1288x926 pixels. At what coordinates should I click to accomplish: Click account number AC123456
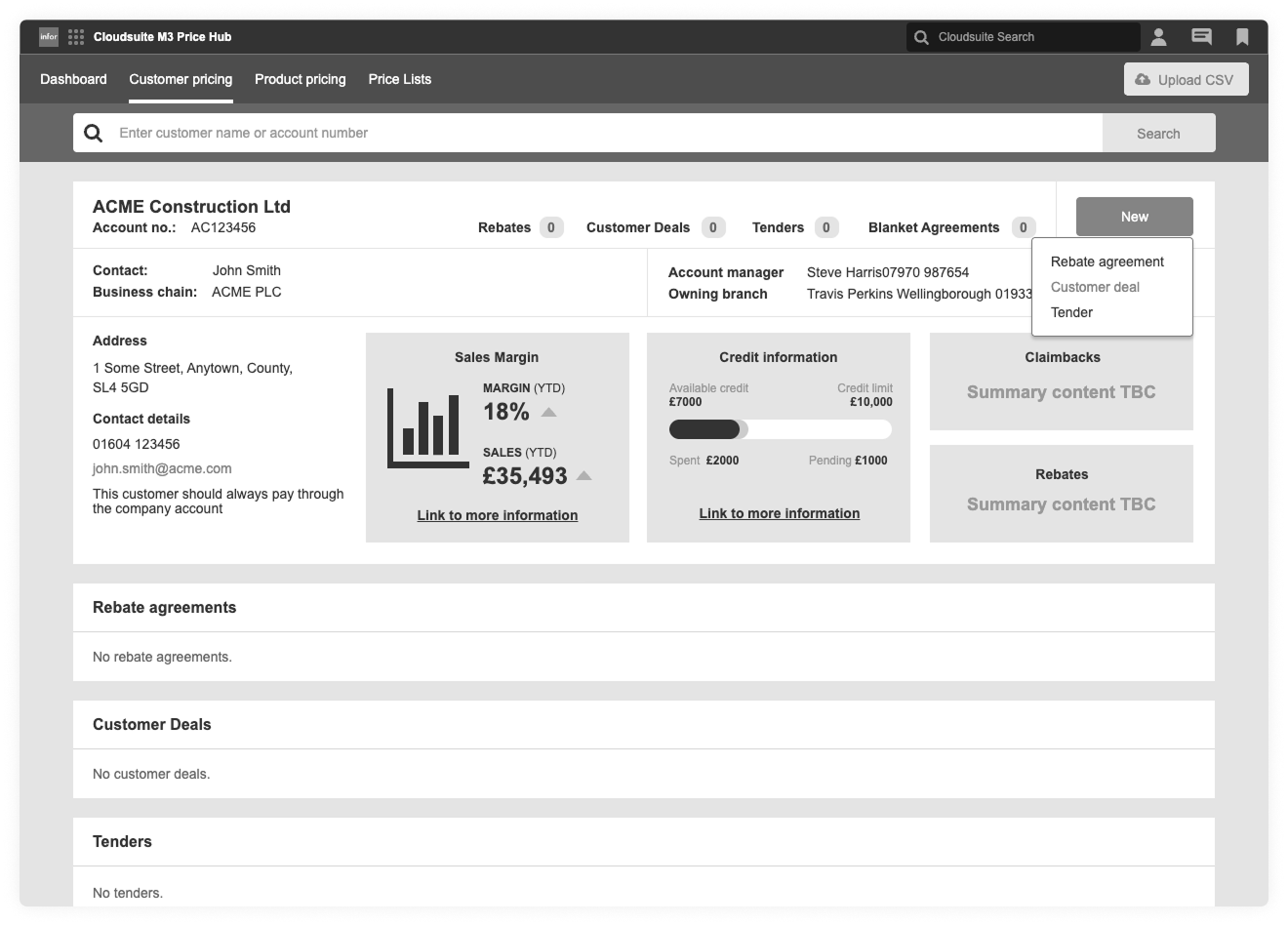coord(223,227)
